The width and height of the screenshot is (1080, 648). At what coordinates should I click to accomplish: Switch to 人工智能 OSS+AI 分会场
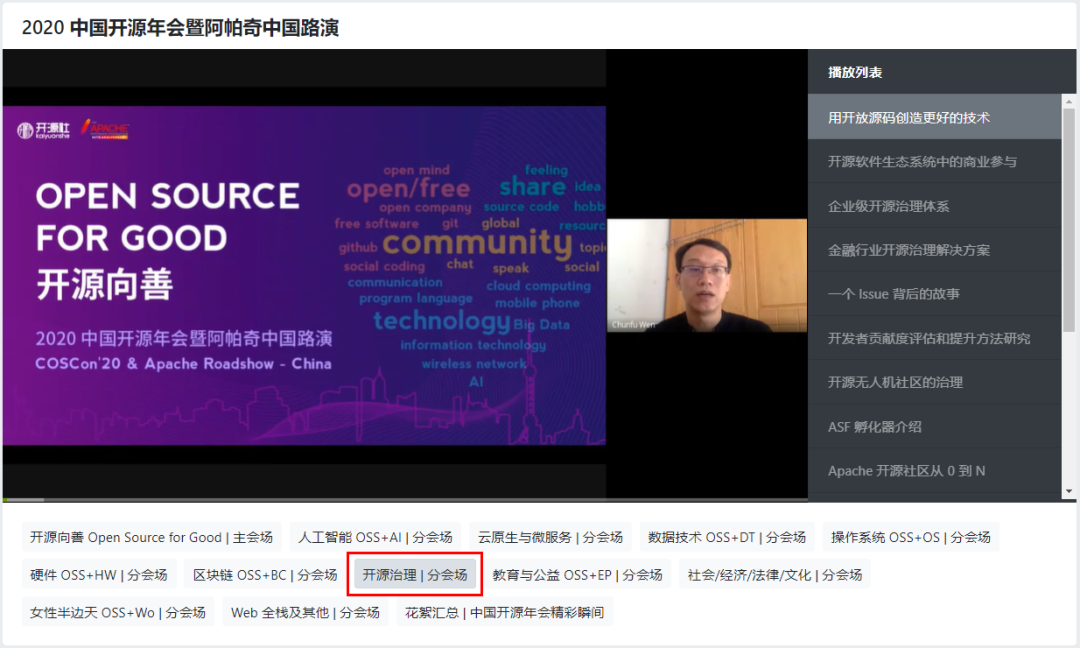coord(375,537)
